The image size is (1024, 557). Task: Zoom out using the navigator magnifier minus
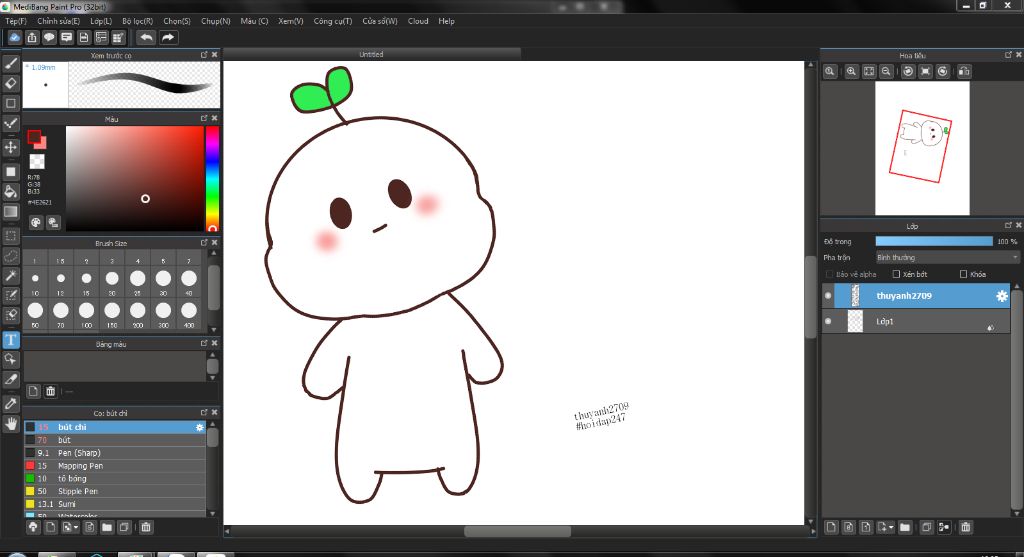[886, 71]
